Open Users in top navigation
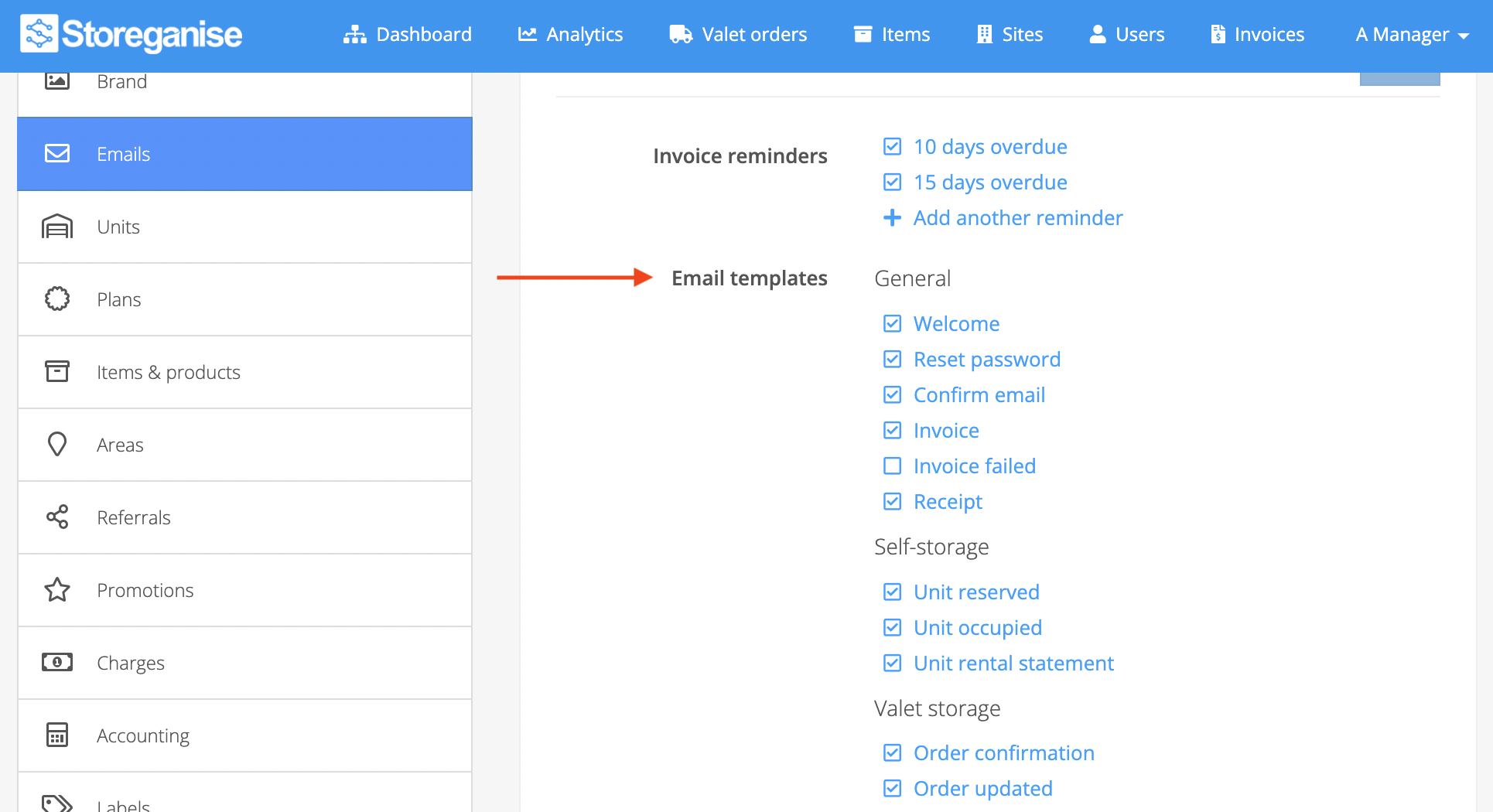This screenshot has width=1493, height=812. click(x=1127, y=35)
